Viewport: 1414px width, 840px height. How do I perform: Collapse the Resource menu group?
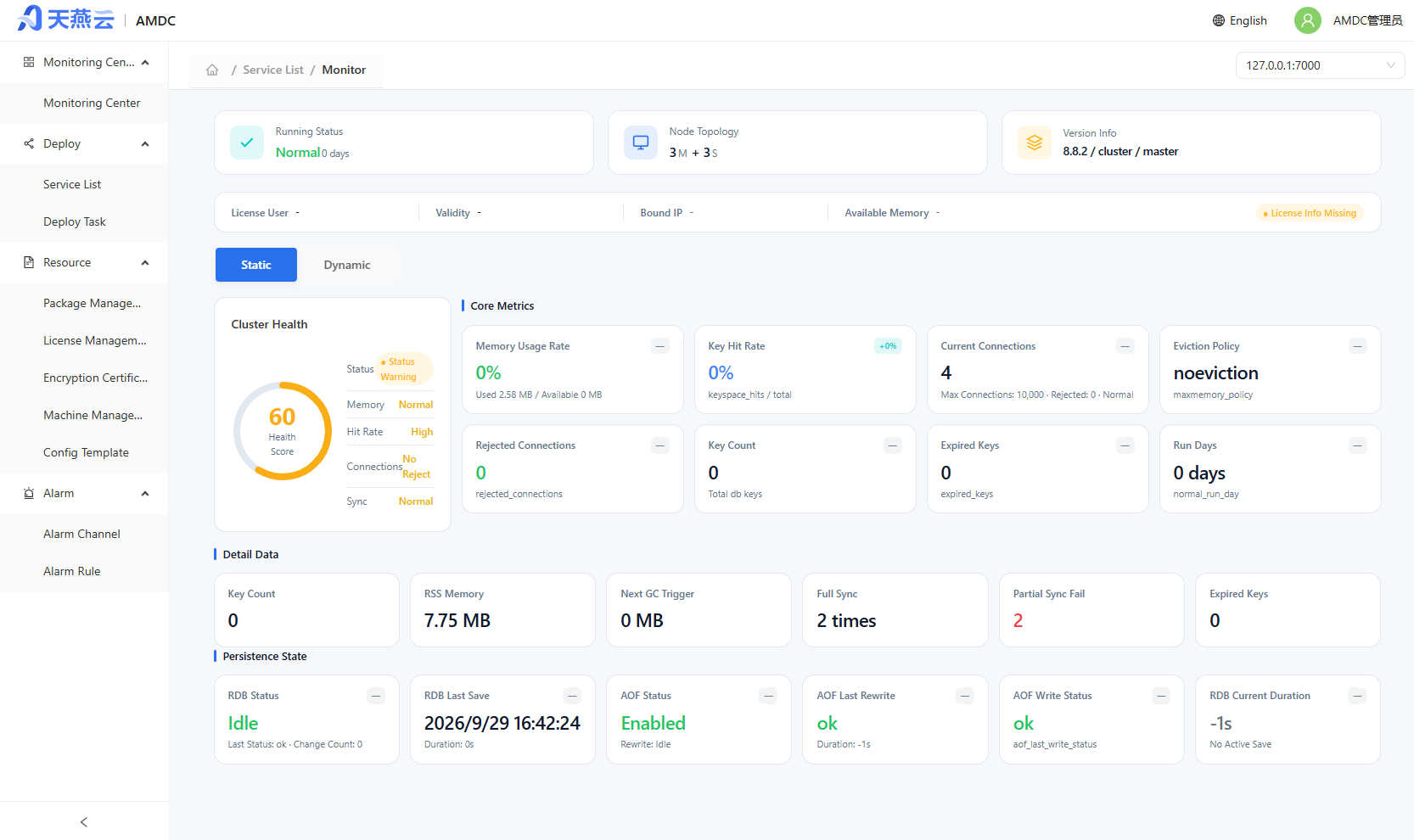84,262
